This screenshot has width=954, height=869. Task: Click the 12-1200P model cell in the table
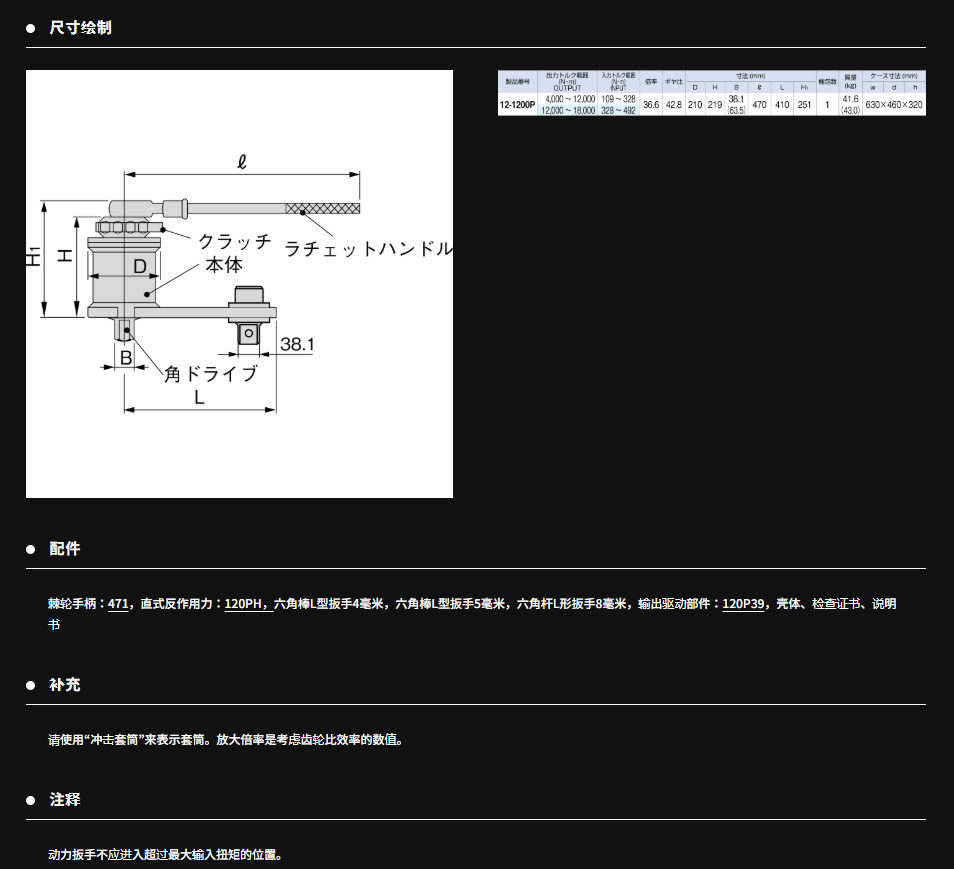(x=518, y=104)
